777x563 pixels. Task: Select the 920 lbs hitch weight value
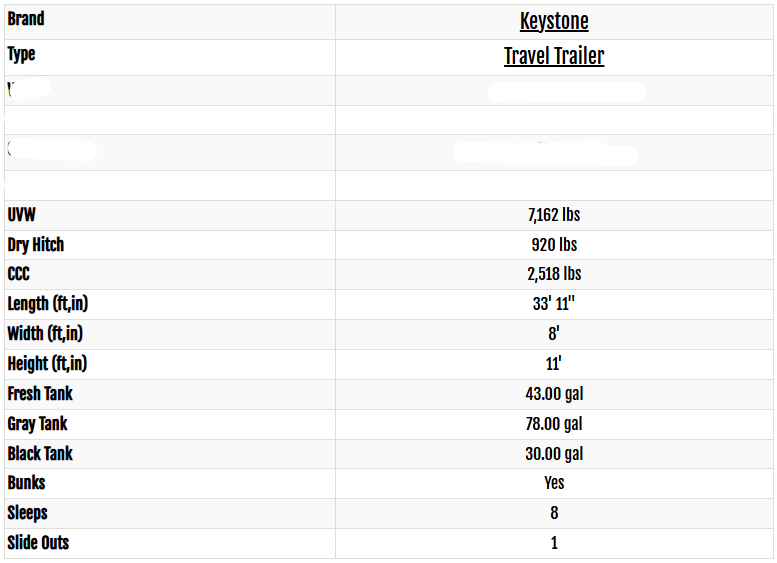click(554, 245)
